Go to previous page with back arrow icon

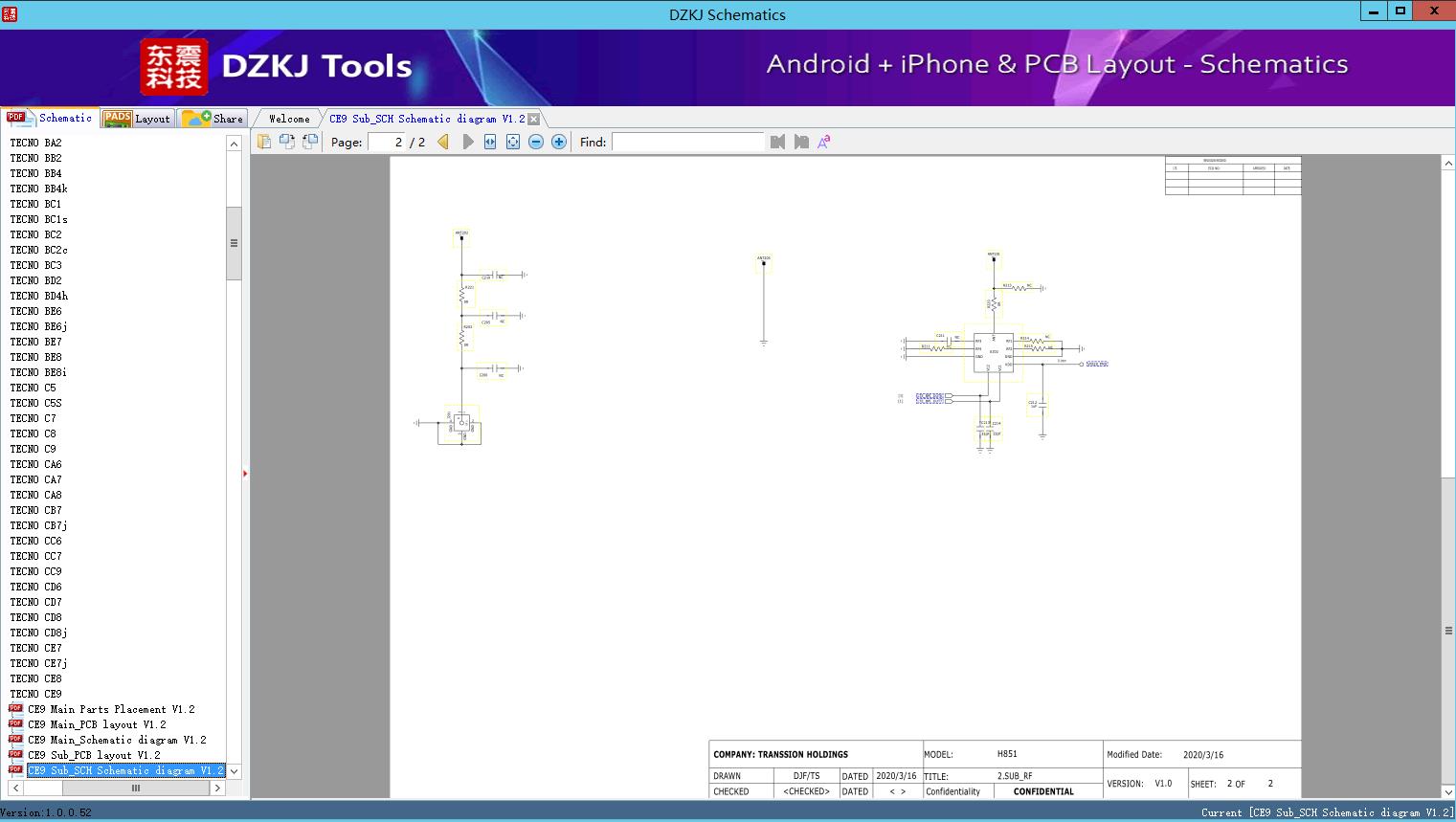point(441,141)
